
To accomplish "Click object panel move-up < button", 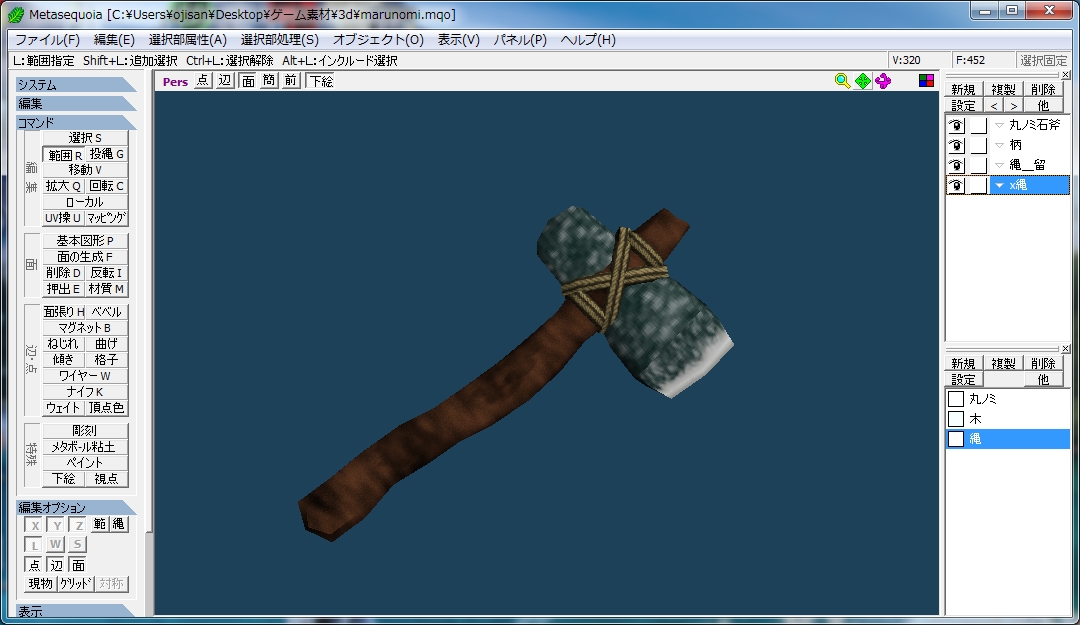I will click(993, 105).
